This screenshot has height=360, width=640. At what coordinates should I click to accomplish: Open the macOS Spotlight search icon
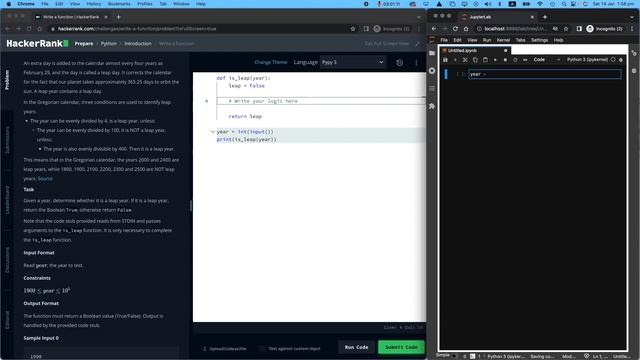point(564,4)
